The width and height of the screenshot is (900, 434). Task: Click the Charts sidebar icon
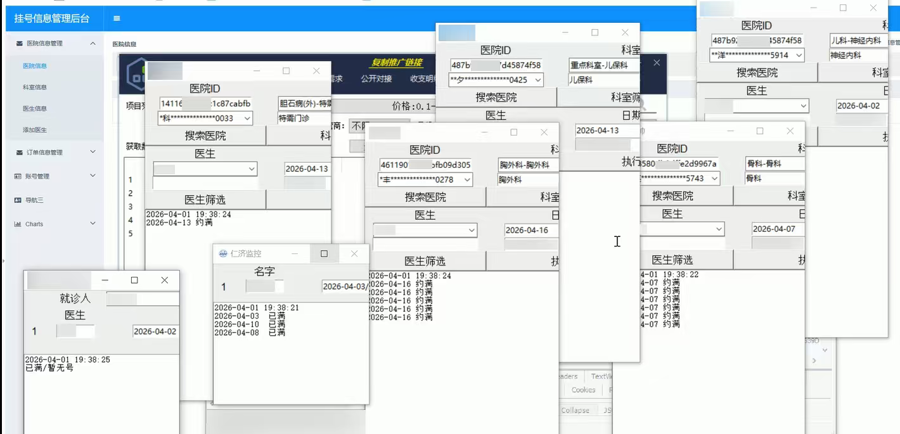point(18,224)
